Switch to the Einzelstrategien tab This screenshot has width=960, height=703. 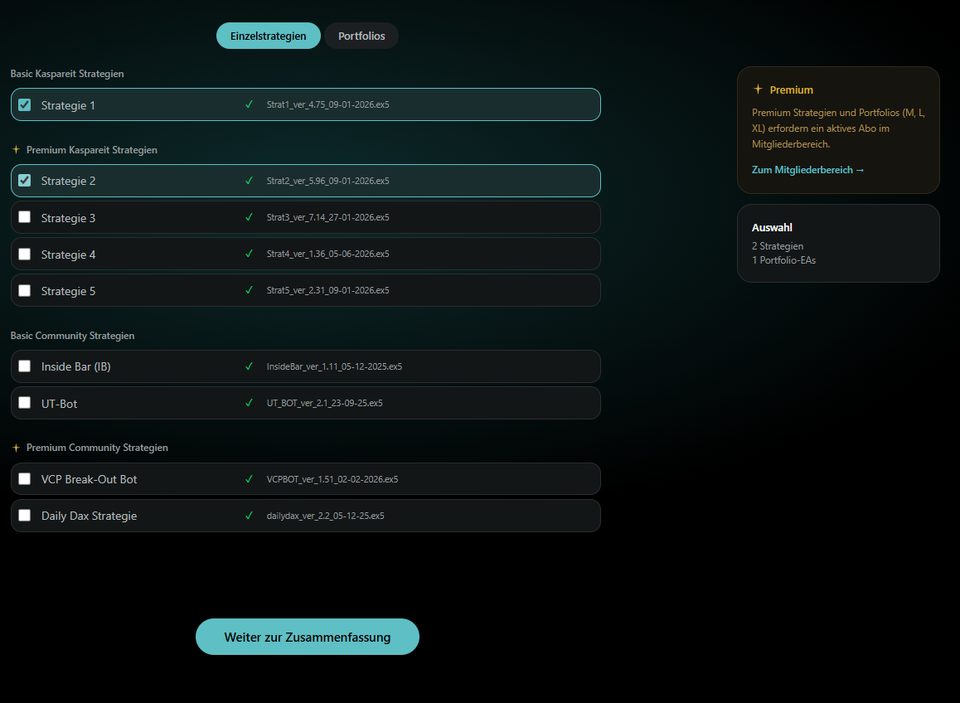268,36
